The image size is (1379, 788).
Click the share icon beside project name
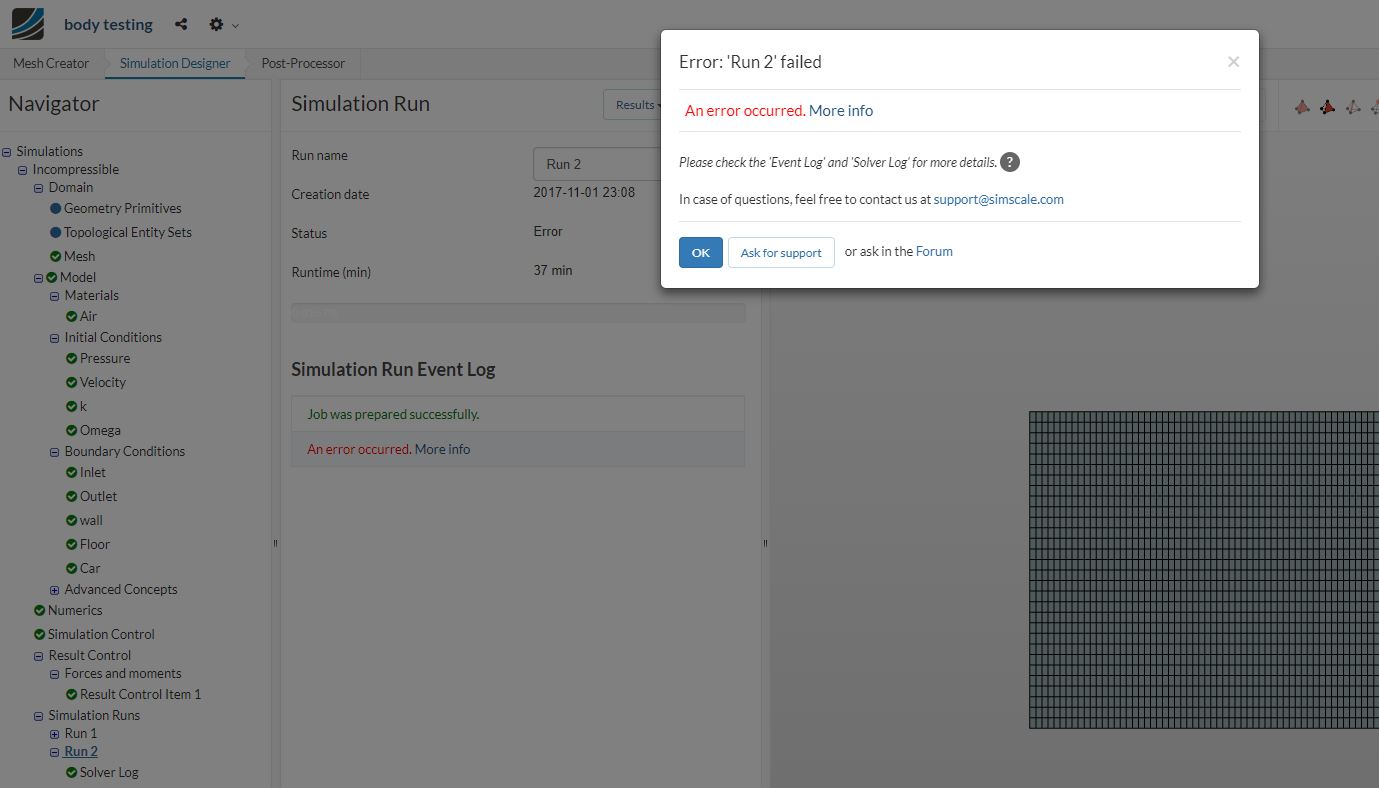pyautogui.click(x=183, y=23)
